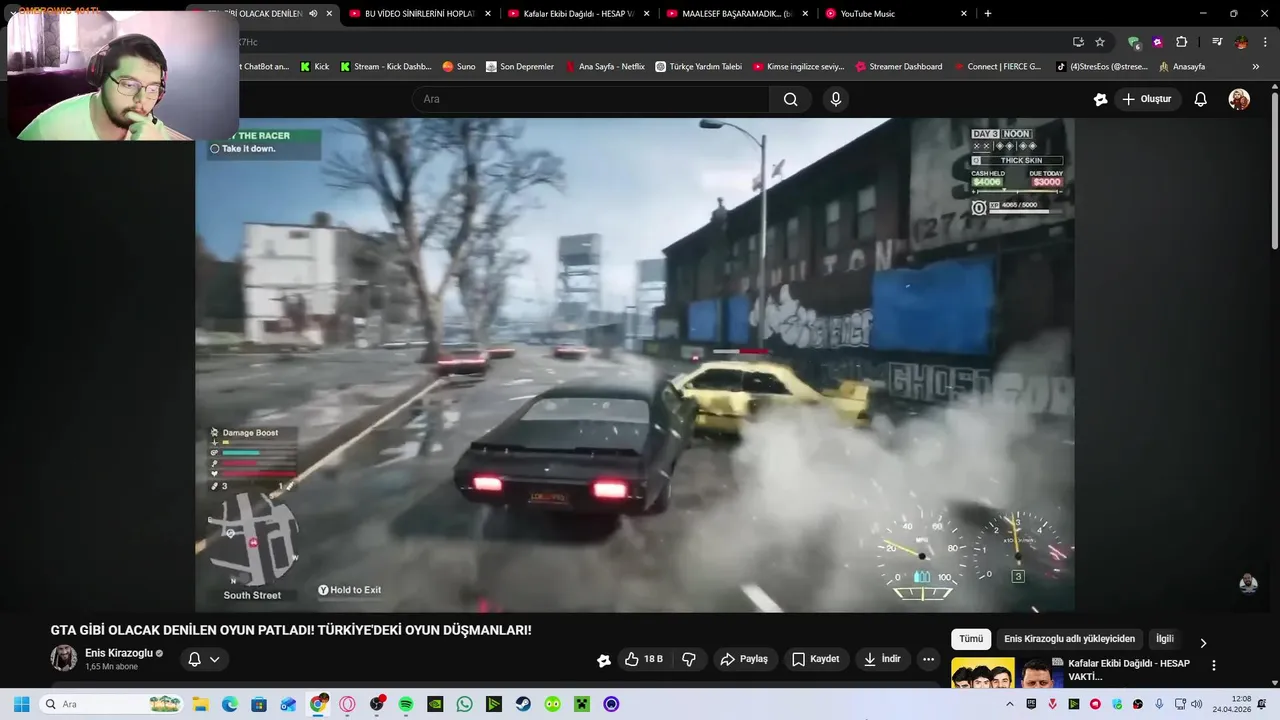The image size is (1280, 720).
Task: Click the Enis Kirazoglu channel avatar
Action: [x=64, y=658]
